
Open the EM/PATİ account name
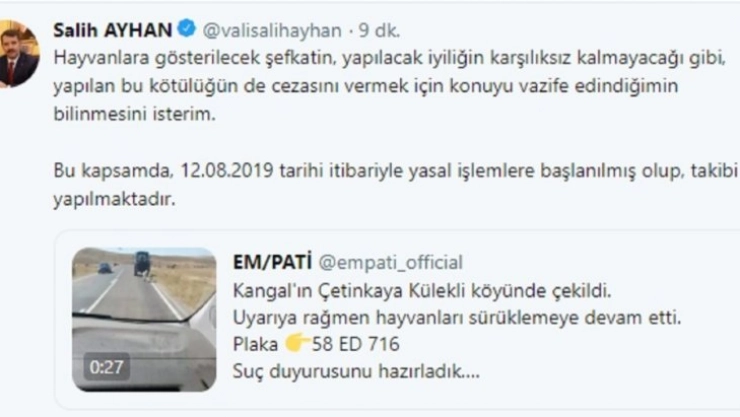pyautogui.click(x=272, y=261)
